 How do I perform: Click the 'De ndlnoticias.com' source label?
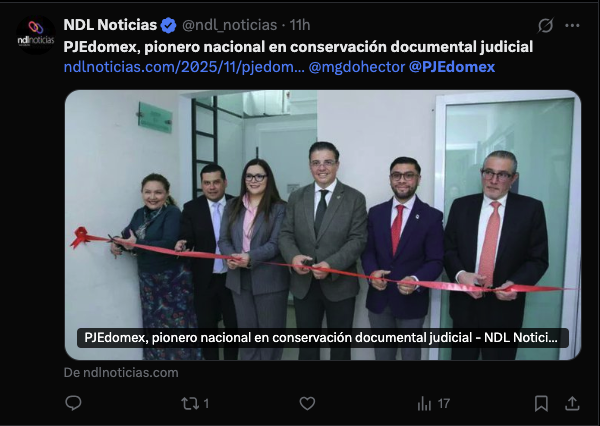(121, 372)
